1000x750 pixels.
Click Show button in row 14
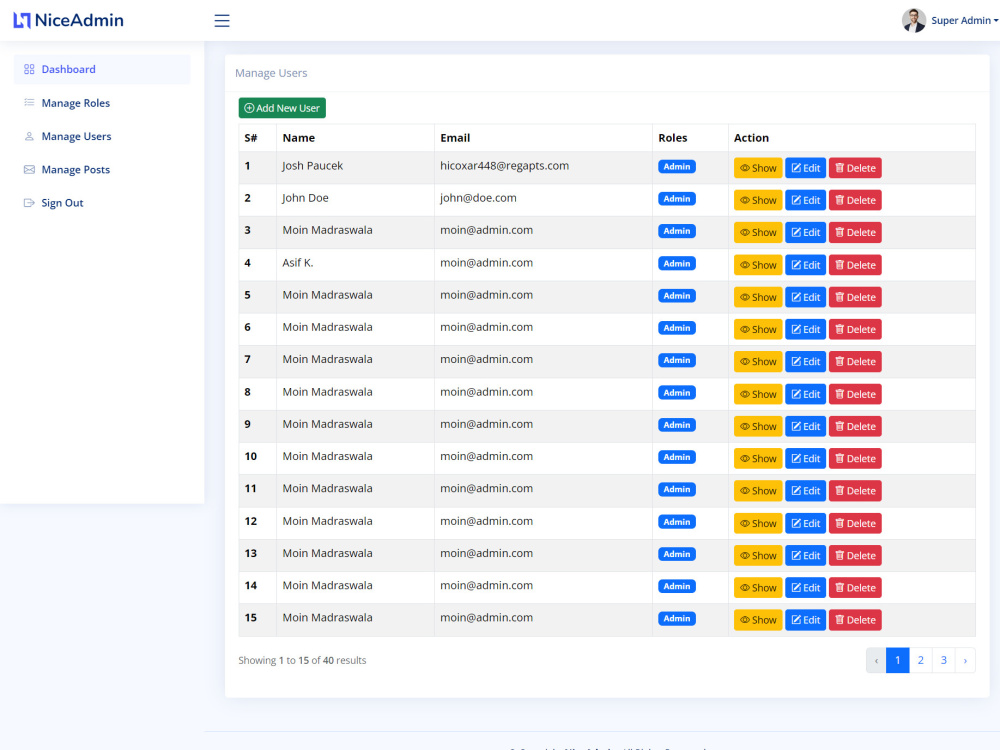(x=758, y=587)
